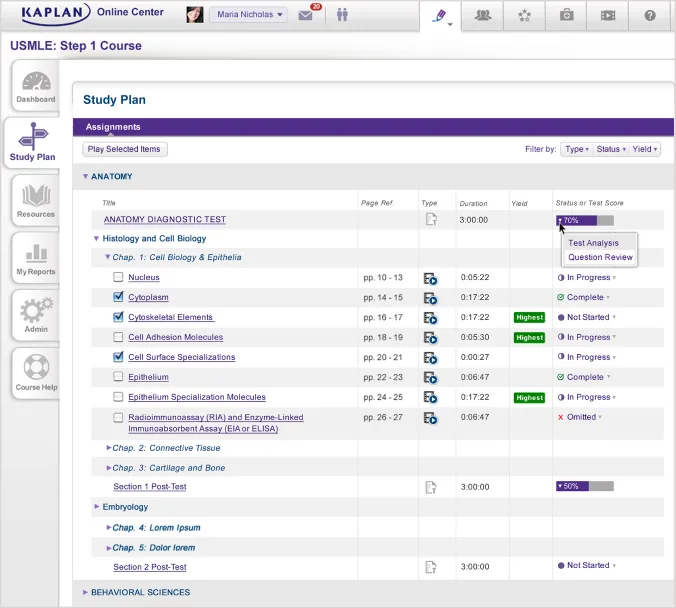The height and width of the screenshot is (608, 676).
Task: Check the Epithelium checkbox
Action: [118, 376]
